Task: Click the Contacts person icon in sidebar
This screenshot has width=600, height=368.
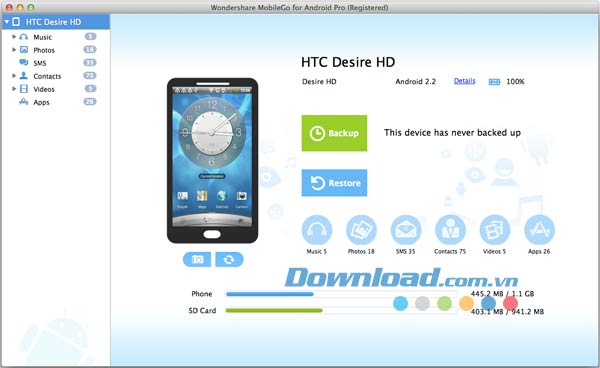Action: pos(24,75)
